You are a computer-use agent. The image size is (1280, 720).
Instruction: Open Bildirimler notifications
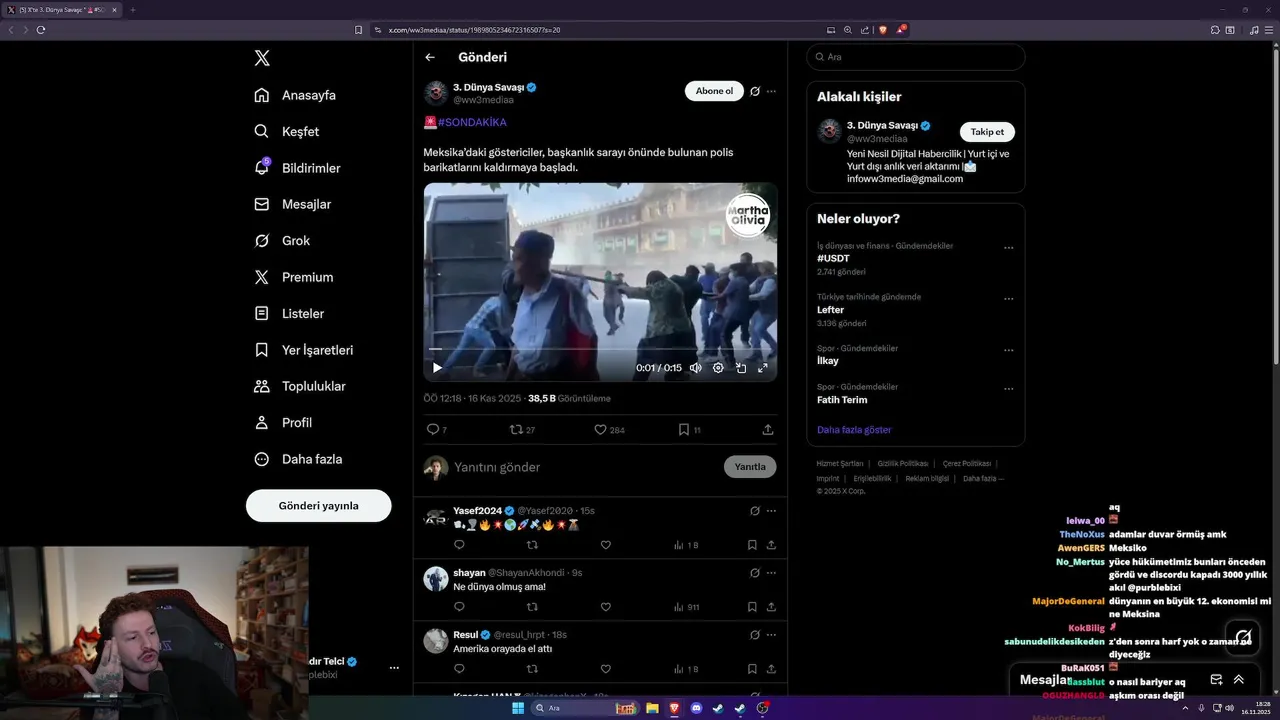(297, 168)
